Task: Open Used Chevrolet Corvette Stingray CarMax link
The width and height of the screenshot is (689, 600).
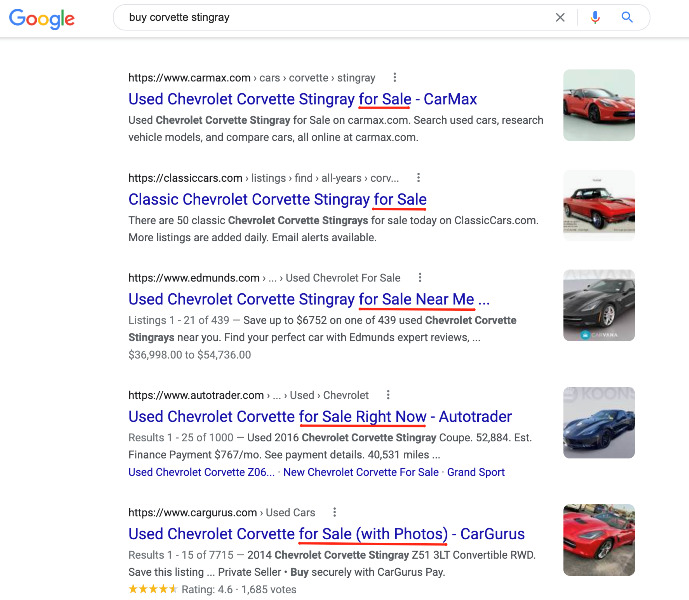Action: coord(302,99)
